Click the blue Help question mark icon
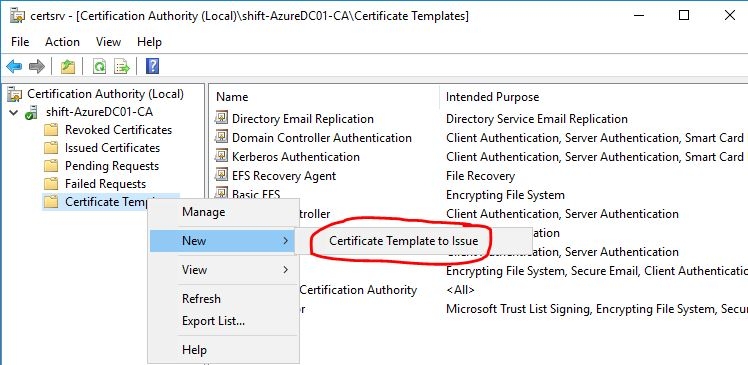 152,66
